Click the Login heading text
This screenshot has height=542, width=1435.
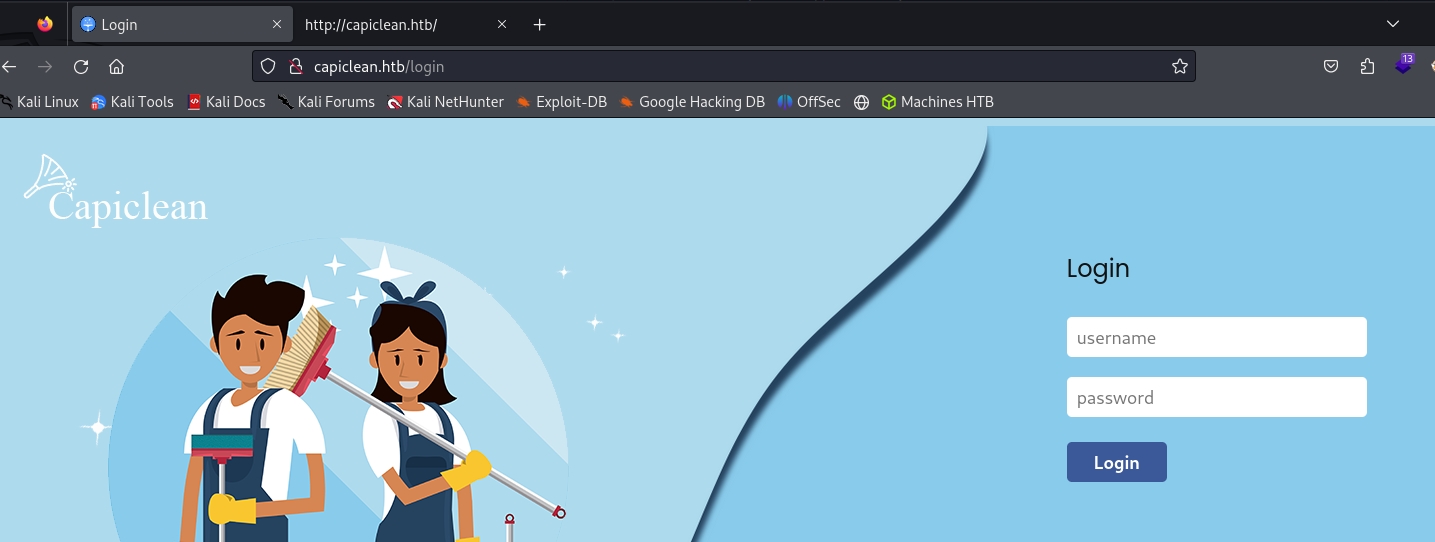coord(1098,269)
